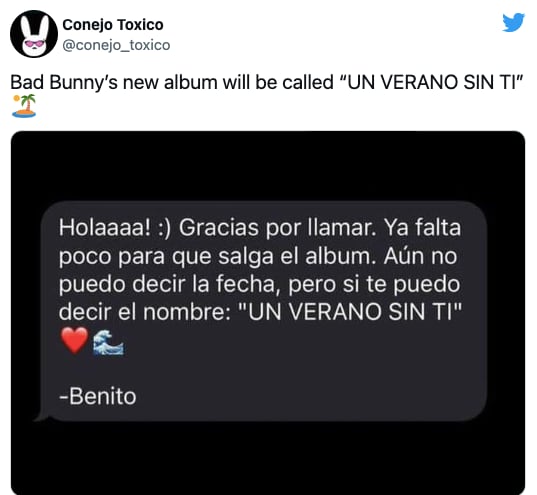The image size is (537, 495).
Task: Click the "Holaaaa! :)" greeting text
Action: click(x=114, y=227)
